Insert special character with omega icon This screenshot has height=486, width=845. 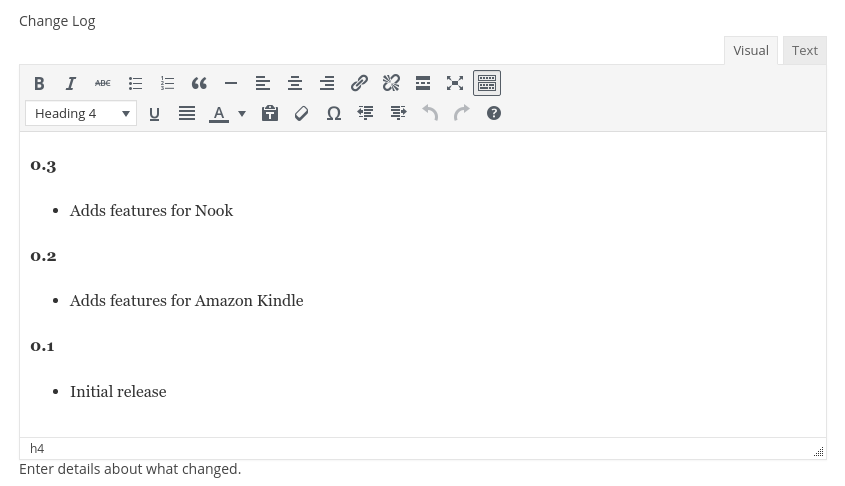(x=334, y=113)
